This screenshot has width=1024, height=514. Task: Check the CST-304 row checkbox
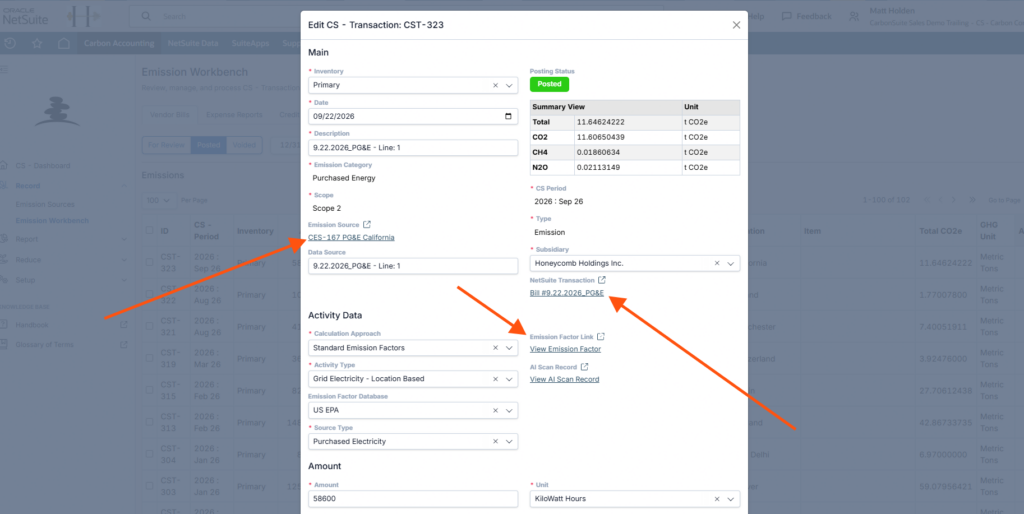(150, 454)
